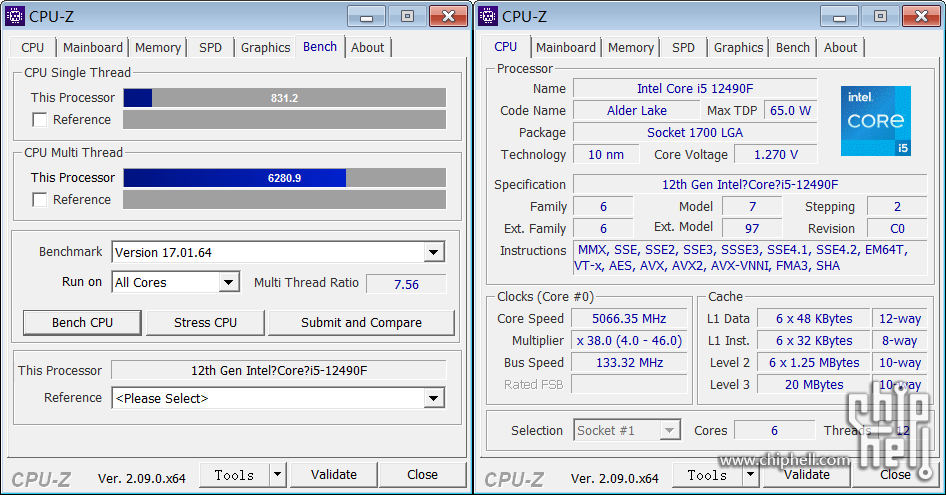The width and height of the screenshot is (946, 495).
Task: Click Validate button in right window
Action: pyautogui.click(x=807, y=475)
